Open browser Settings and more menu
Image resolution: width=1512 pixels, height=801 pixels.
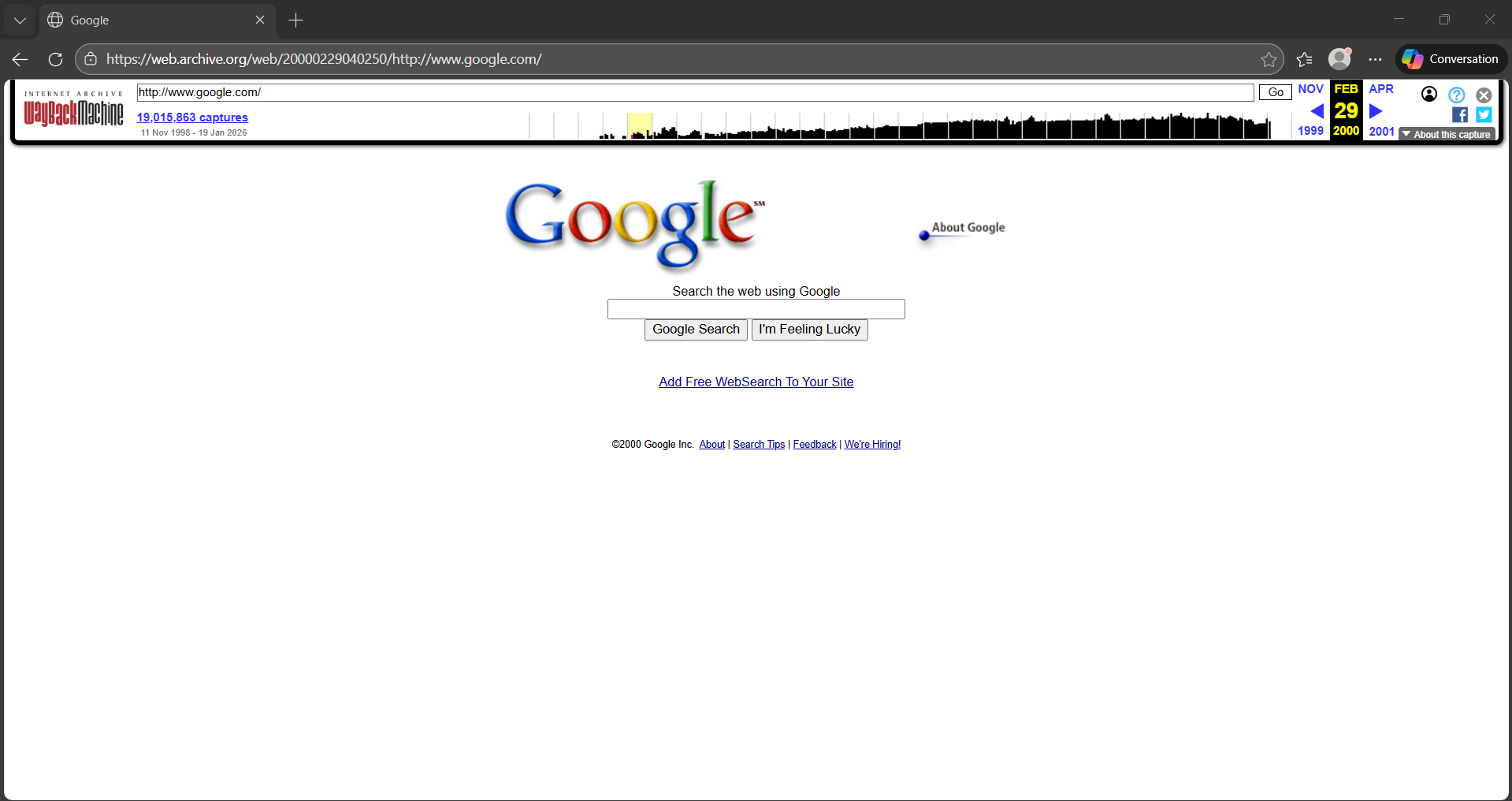click(x=1375, y=60)
